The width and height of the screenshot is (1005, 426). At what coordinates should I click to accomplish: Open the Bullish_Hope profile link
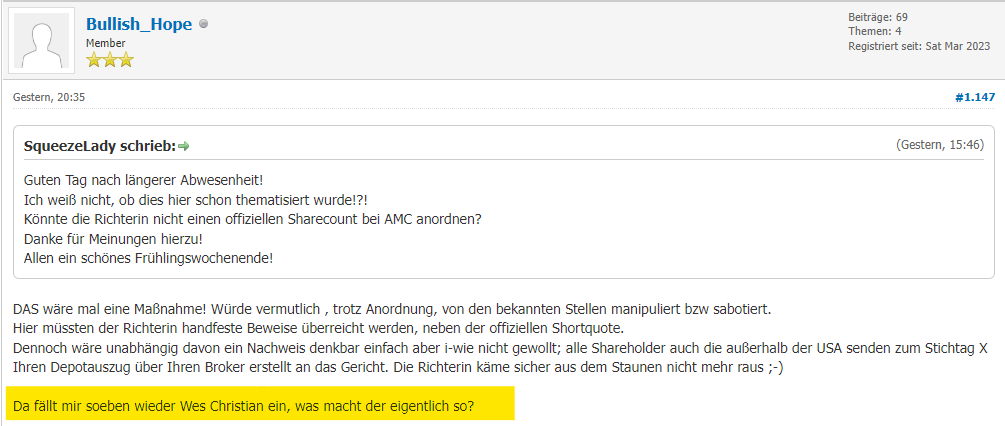coord(139,24)
